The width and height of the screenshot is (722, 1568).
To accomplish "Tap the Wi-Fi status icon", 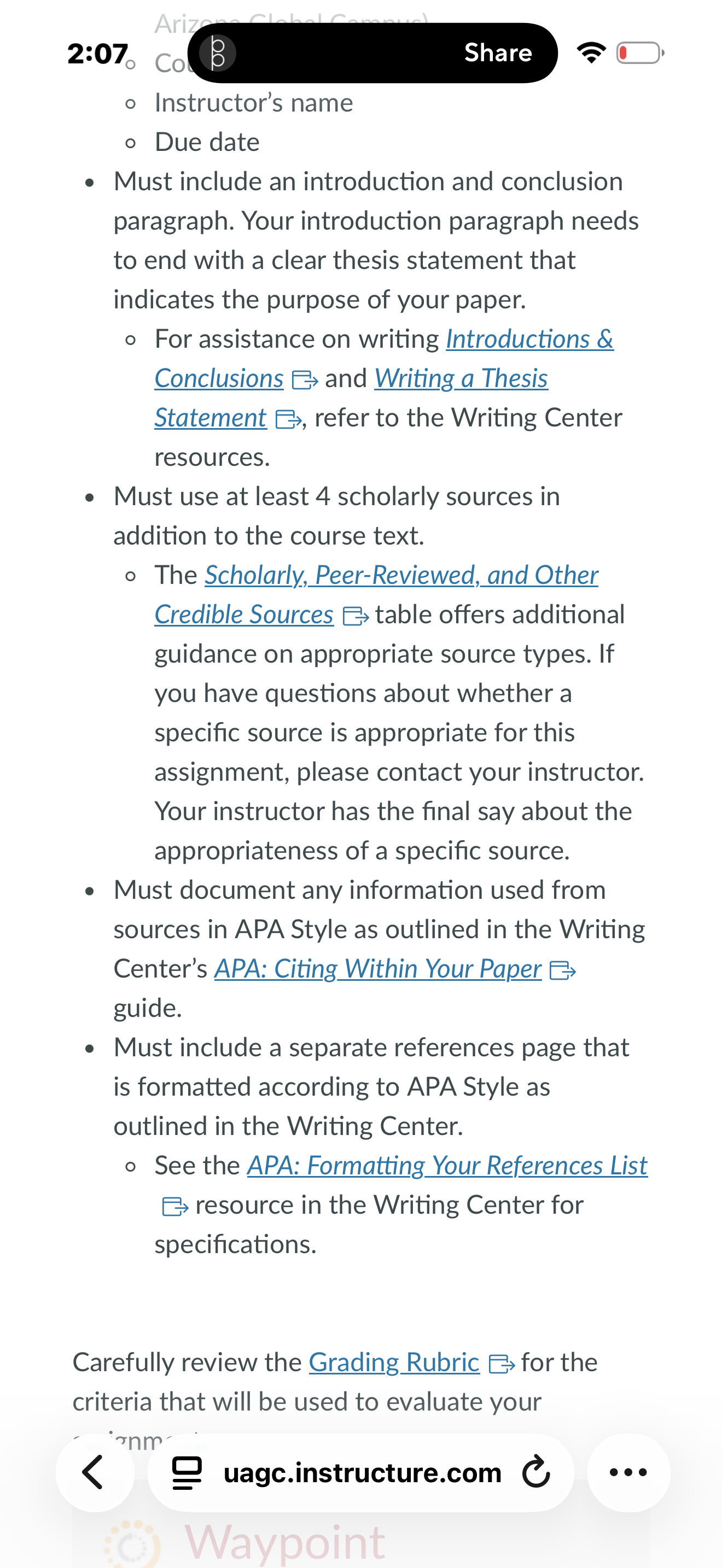I will pos(591,53).
